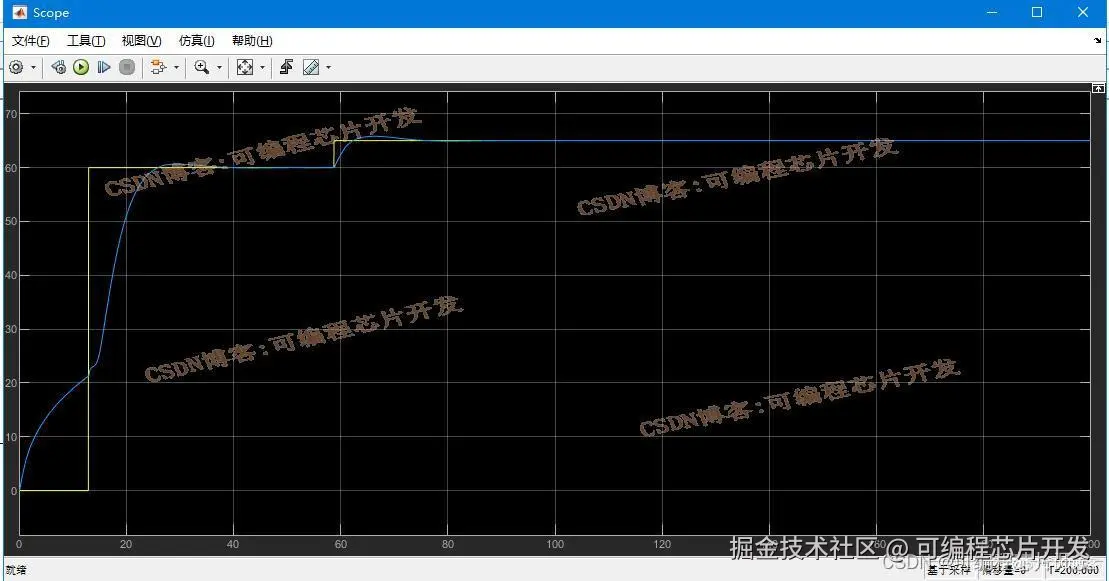Click the Highlight Simulink block icon
1109x581 pixels.
[x=158, y=67]
